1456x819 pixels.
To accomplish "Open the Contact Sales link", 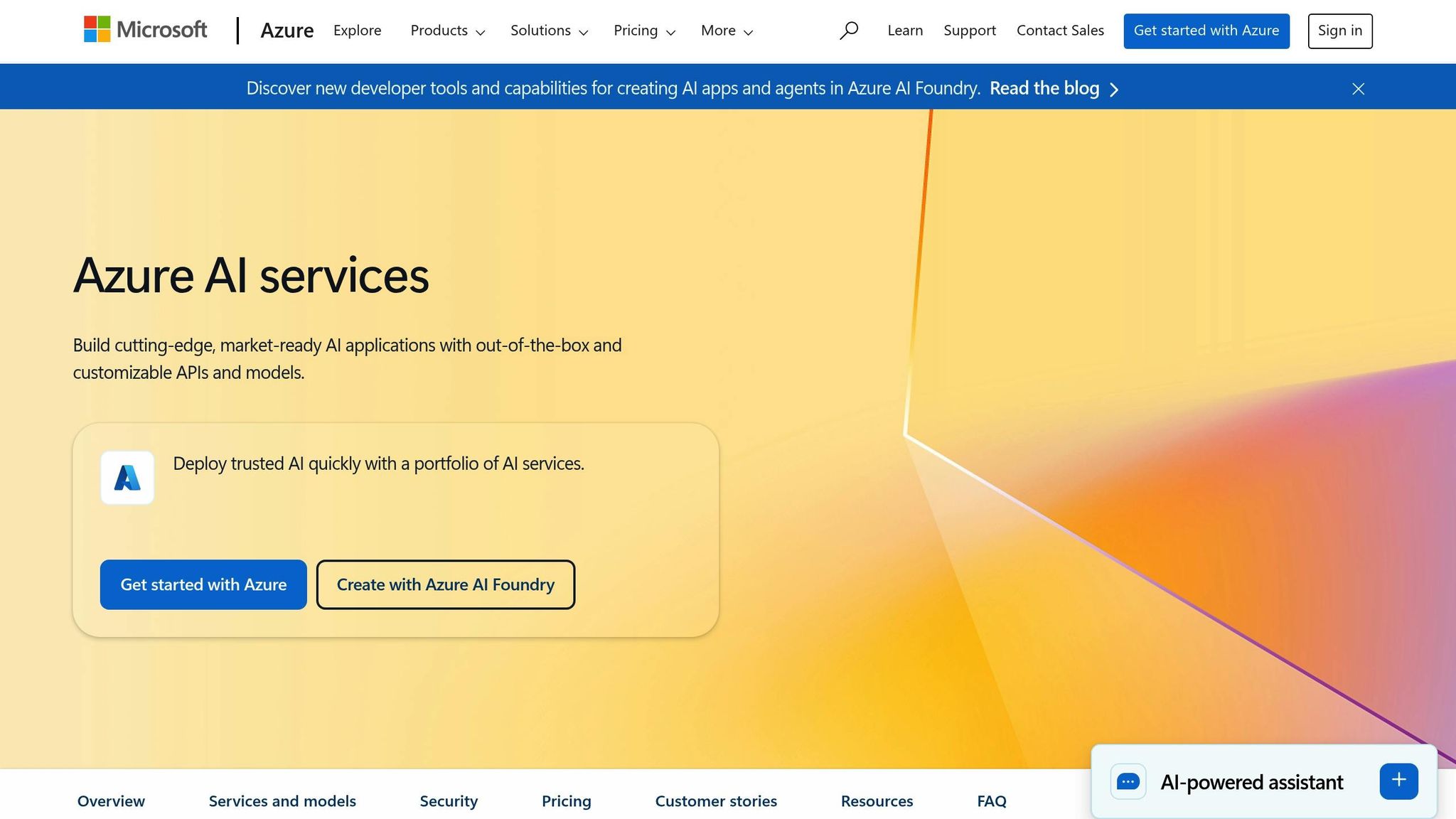I will click(x=1060, y=31).
